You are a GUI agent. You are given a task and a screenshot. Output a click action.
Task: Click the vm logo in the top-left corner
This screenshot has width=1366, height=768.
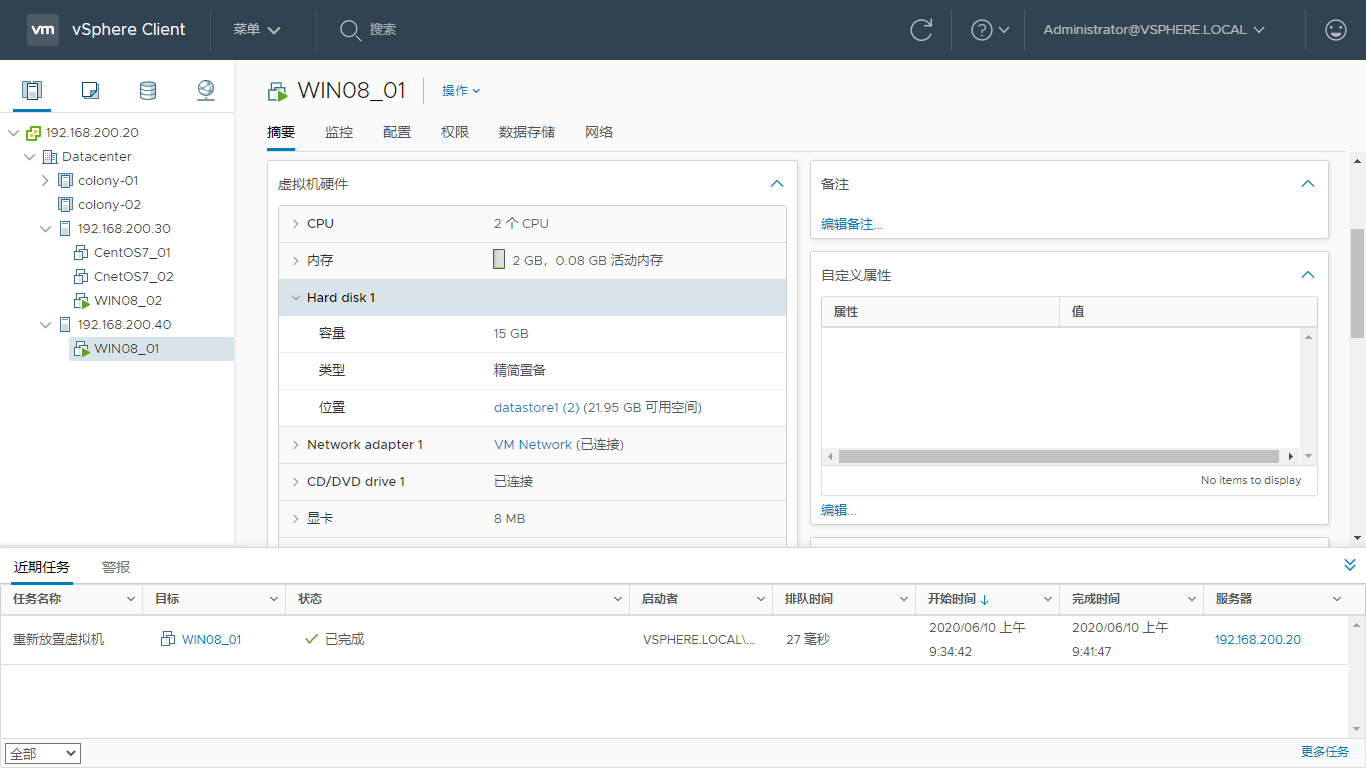coord(43,29)
